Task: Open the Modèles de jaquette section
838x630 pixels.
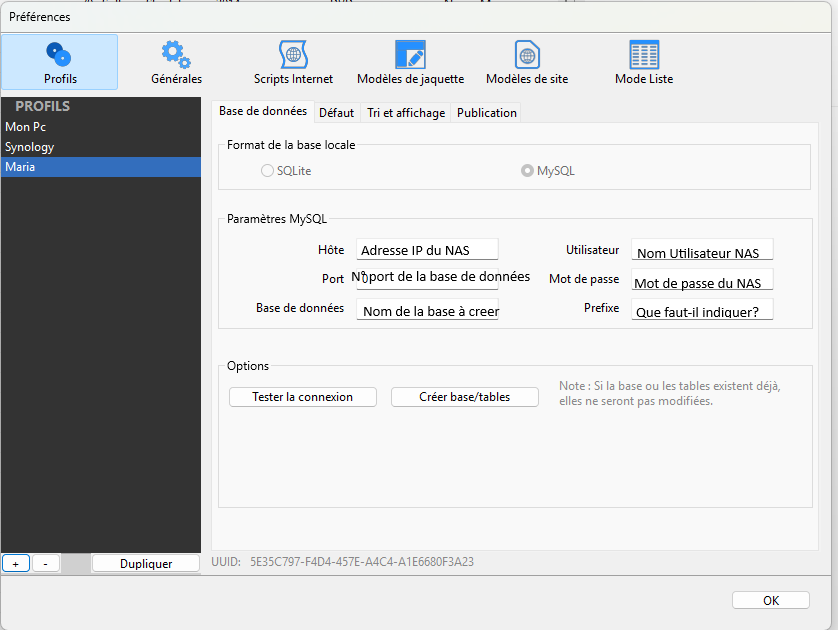Action: click(410, 62)
